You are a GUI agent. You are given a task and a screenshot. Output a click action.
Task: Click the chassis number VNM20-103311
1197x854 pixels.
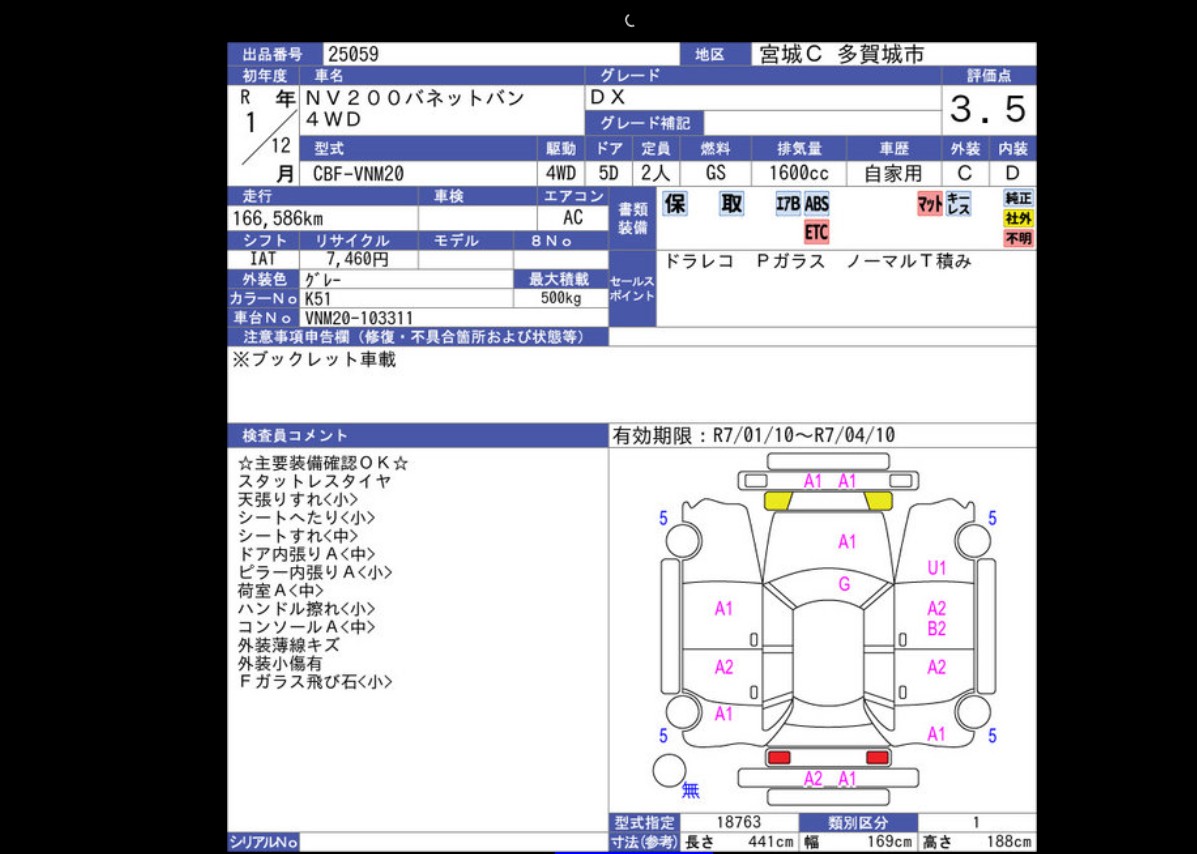(359, 318)
